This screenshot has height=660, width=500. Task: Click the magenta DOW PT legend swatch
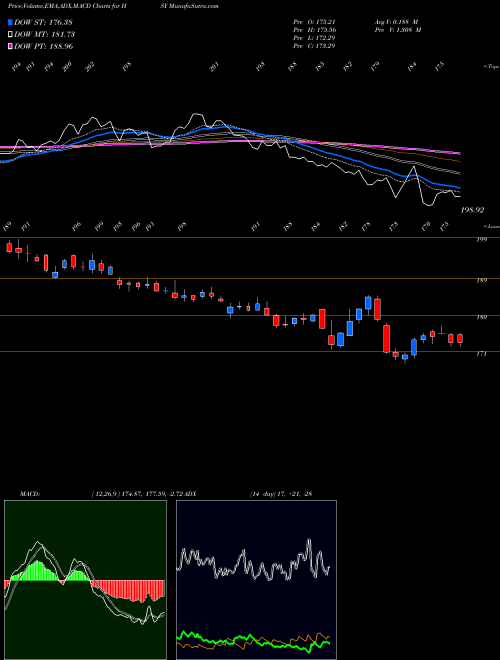[10, 46]
